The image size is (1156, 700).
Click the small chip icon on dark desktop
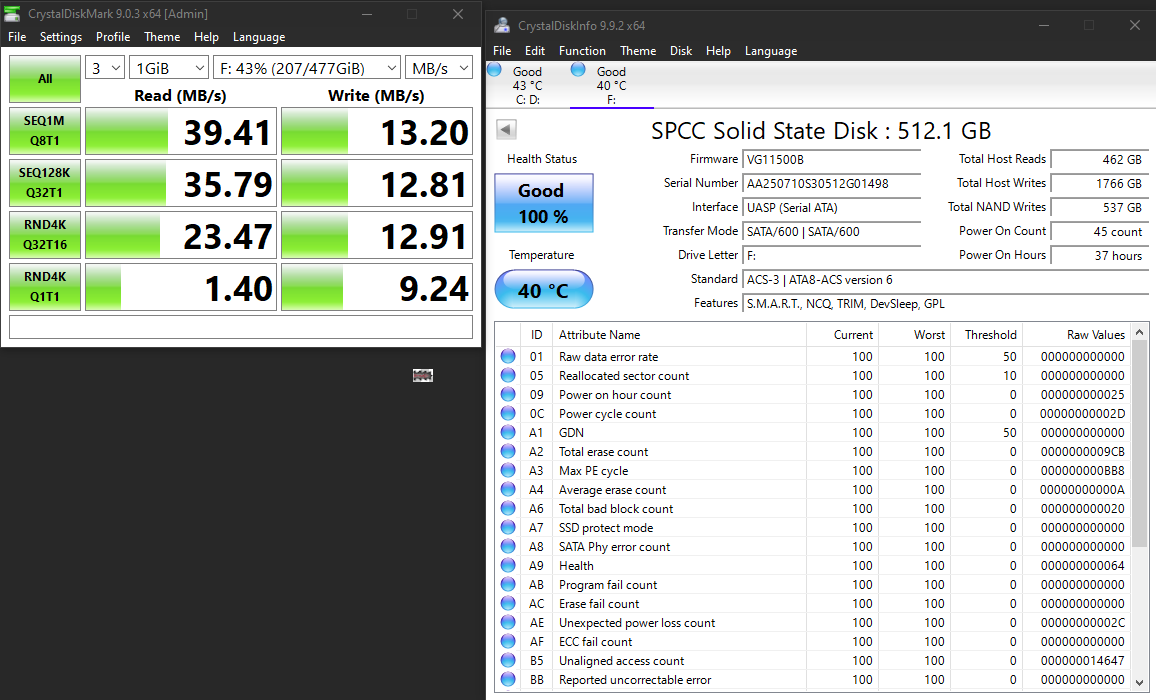[422, 375]
